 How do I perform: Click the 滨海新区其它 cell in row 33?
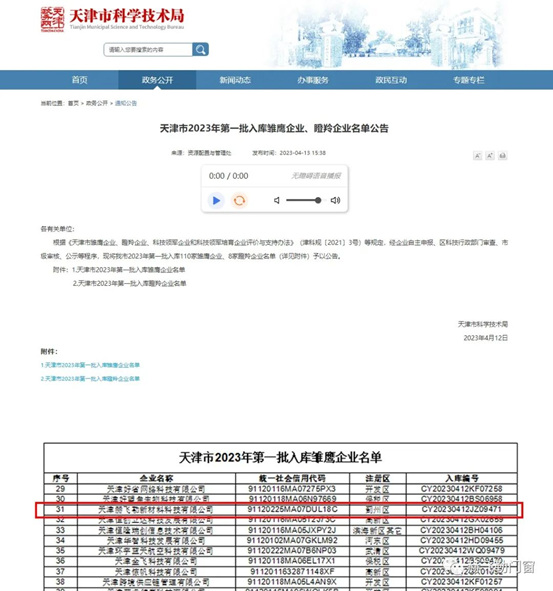(x=377, y=531)
